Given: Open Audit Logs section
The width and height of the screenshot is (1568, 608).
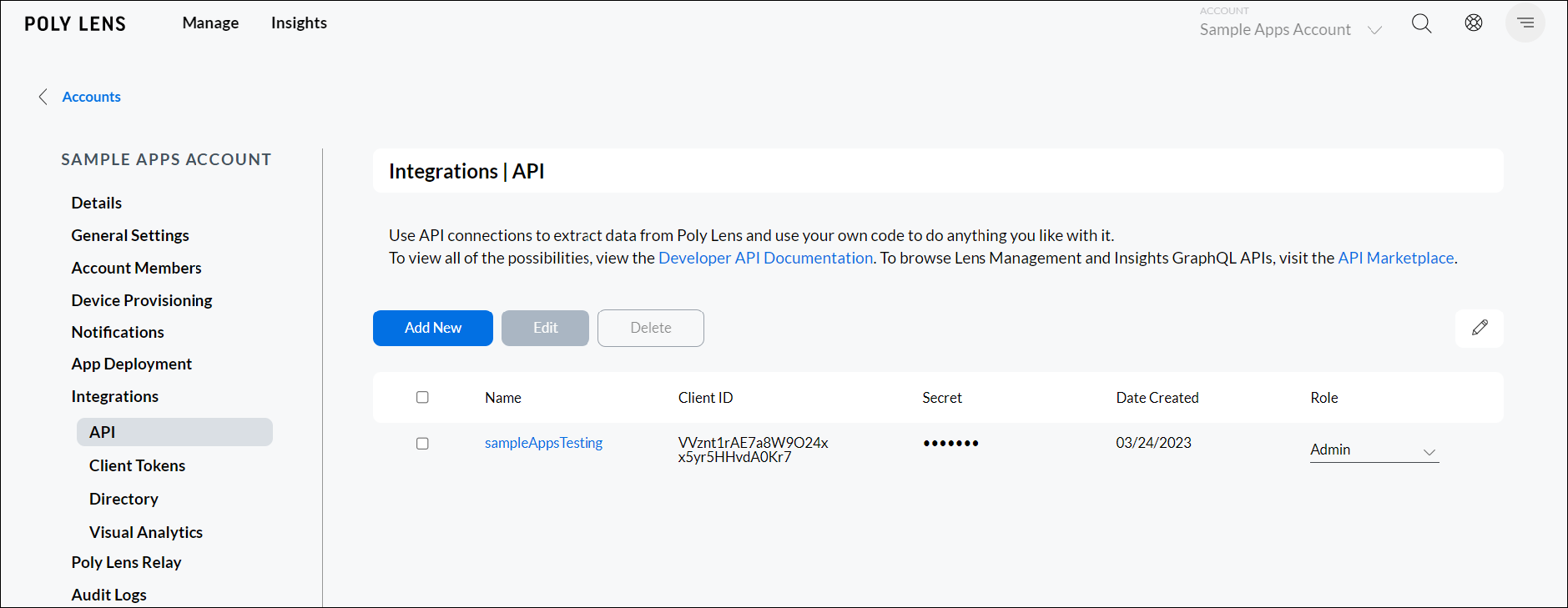Looking at the screenshot, I should pyautogui.click(x=108, y=595).
